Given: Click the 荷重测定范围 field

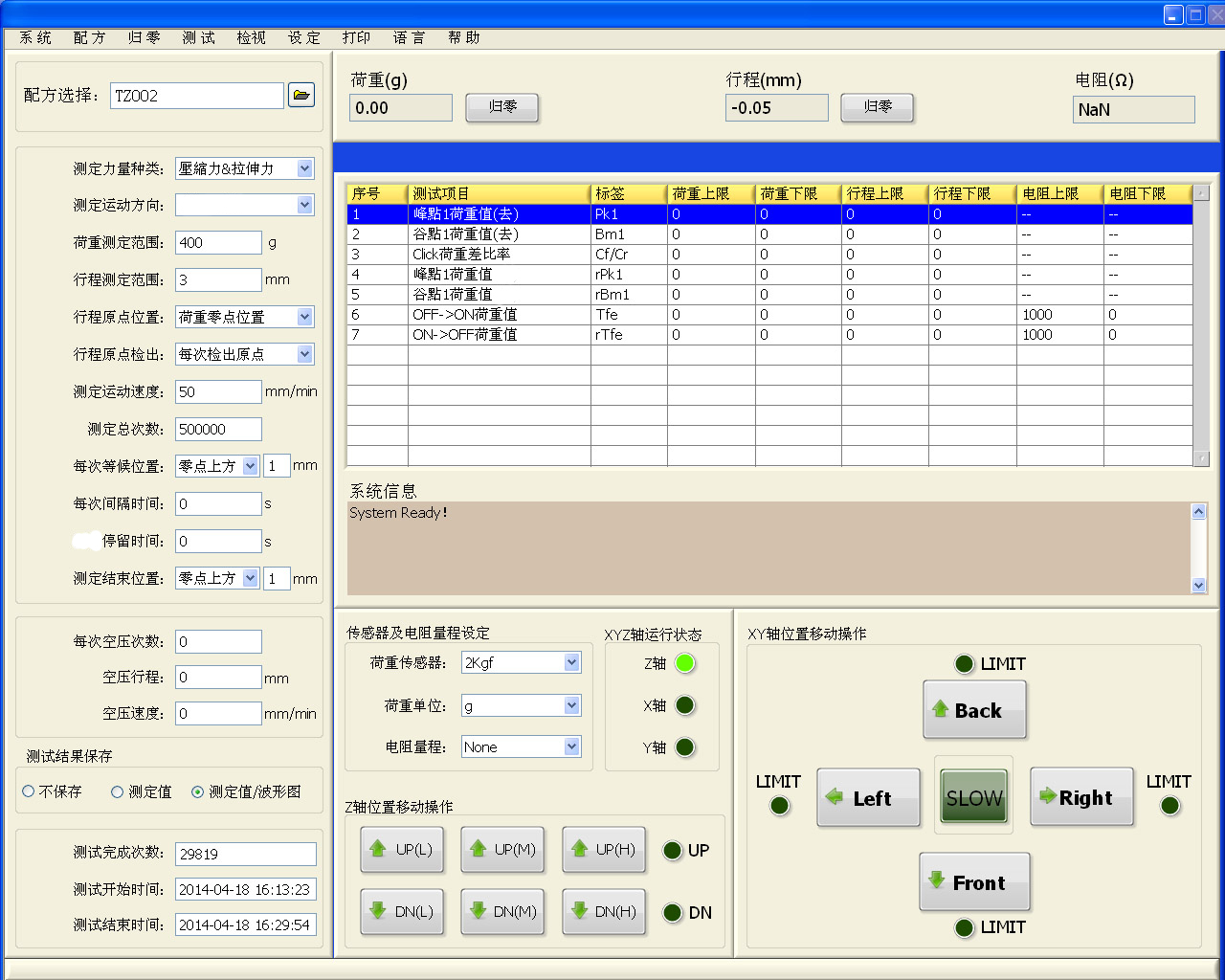Looking at the screenshot, I should tap(218, 242).
